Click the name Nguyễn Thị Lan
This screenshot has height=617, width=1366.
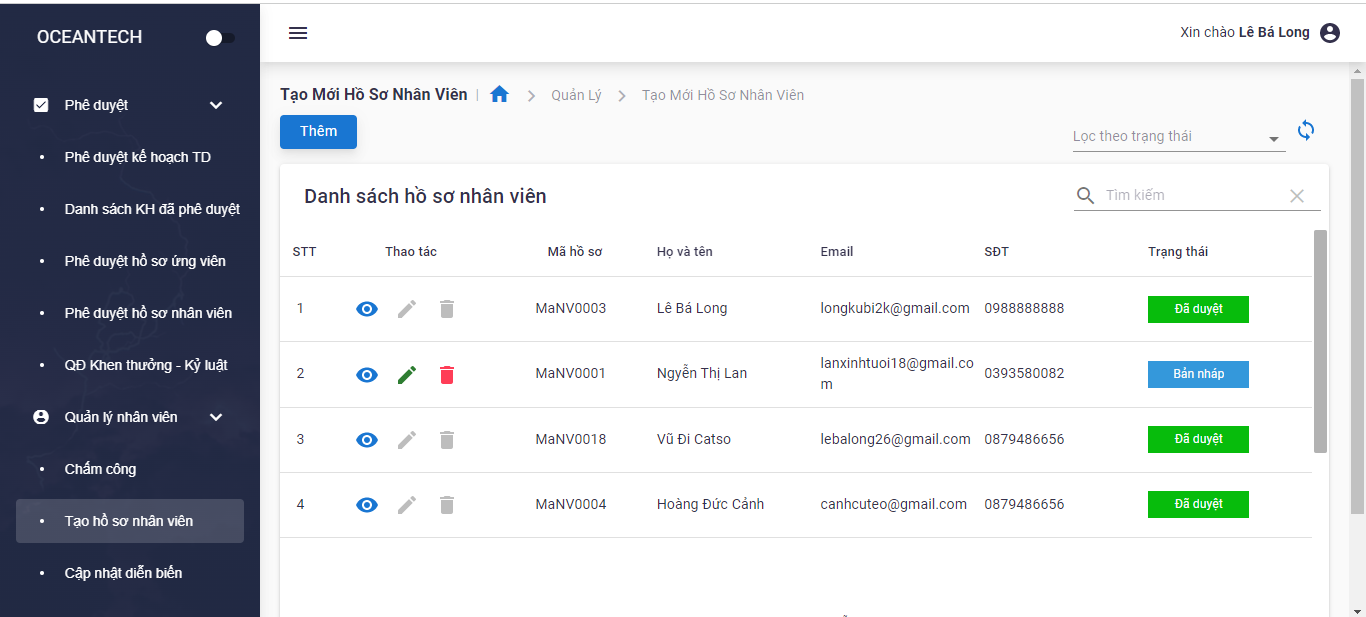point(702,374)
